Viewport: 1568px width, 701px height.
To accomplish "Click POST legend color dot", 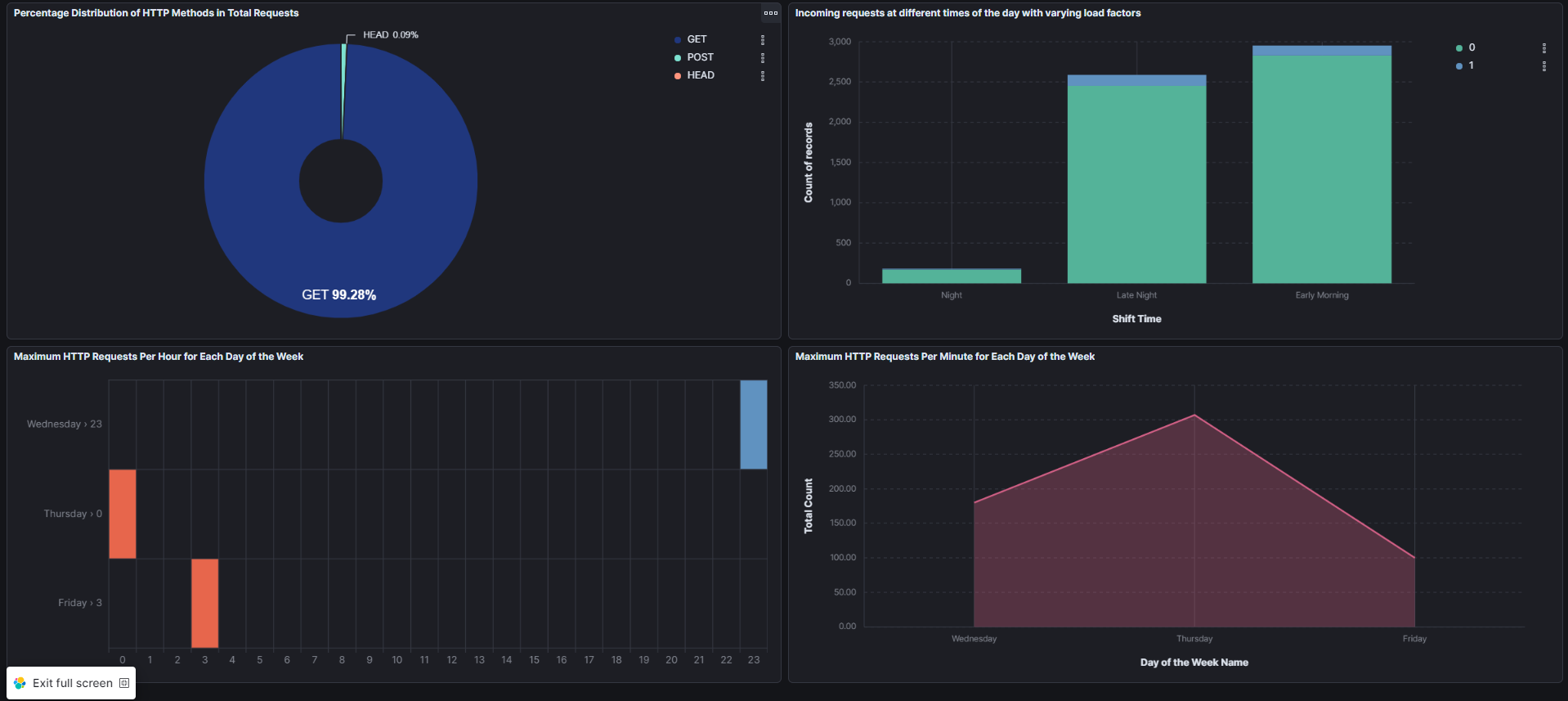I will click(678, 58).
